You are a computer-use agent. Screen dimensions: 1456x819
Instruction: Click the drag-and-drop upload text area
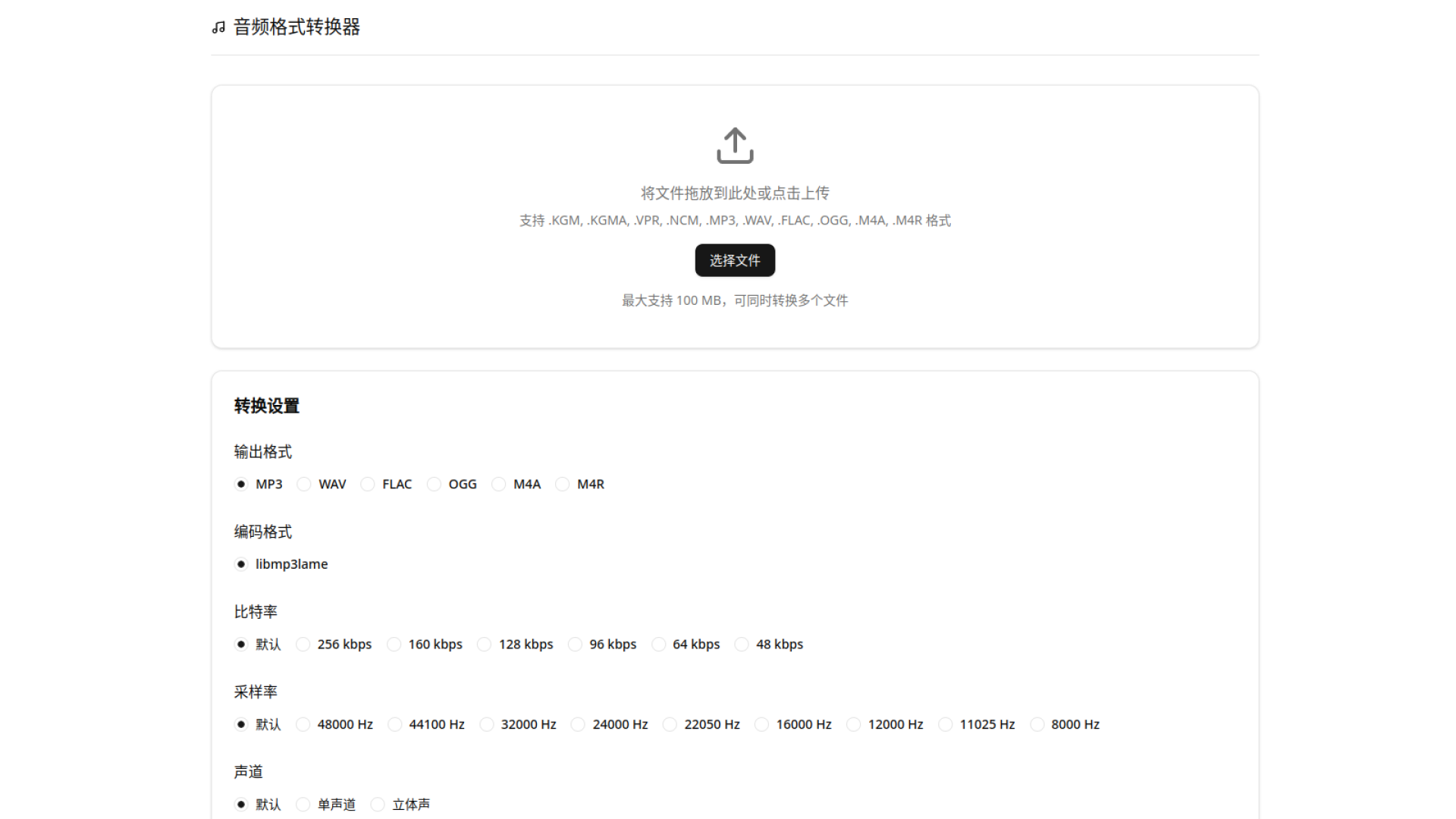point(734,193)
